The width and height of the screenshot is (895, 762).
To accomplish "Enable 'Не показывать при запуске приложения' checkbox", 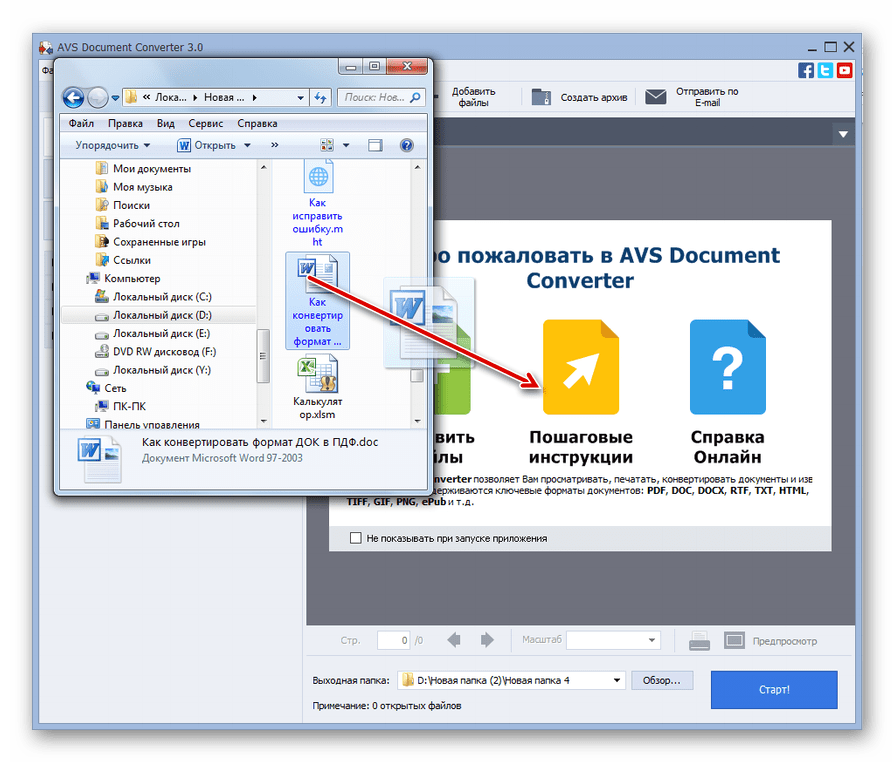I will pos(356,538).
